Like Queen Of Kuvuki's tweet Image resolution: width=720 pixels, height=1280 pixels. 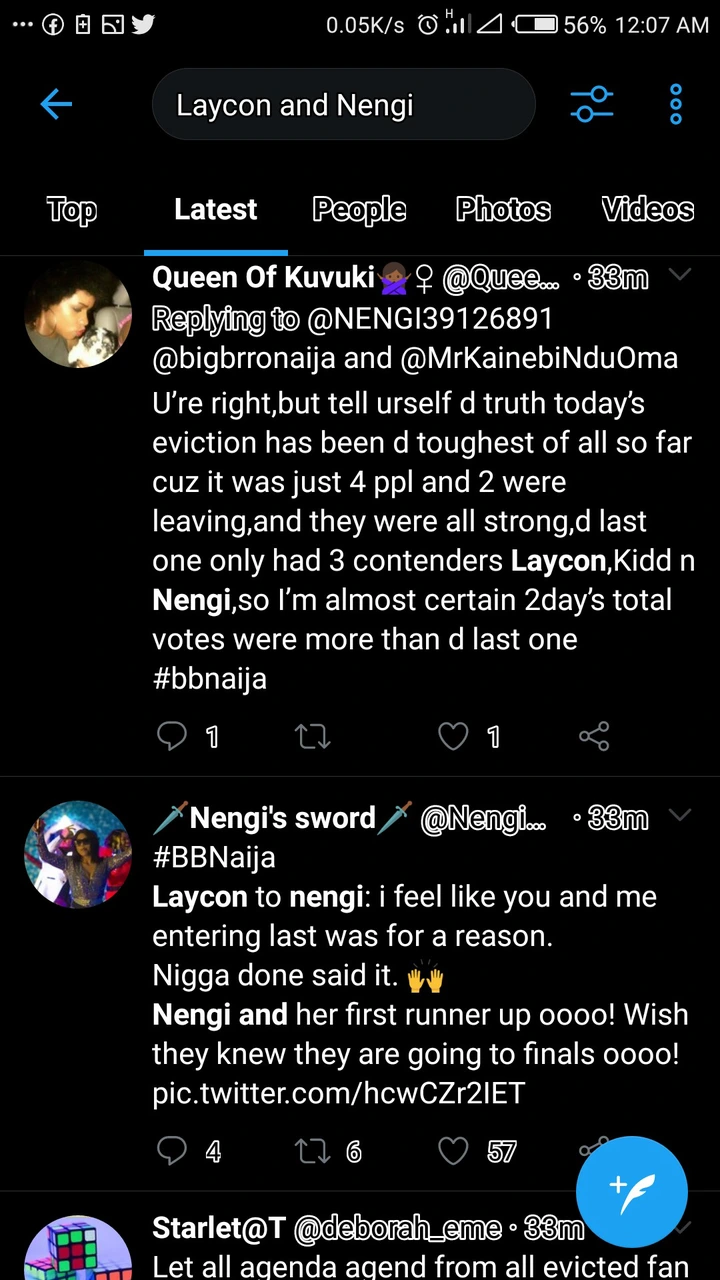pyautogui.click(x=454, y=737)
